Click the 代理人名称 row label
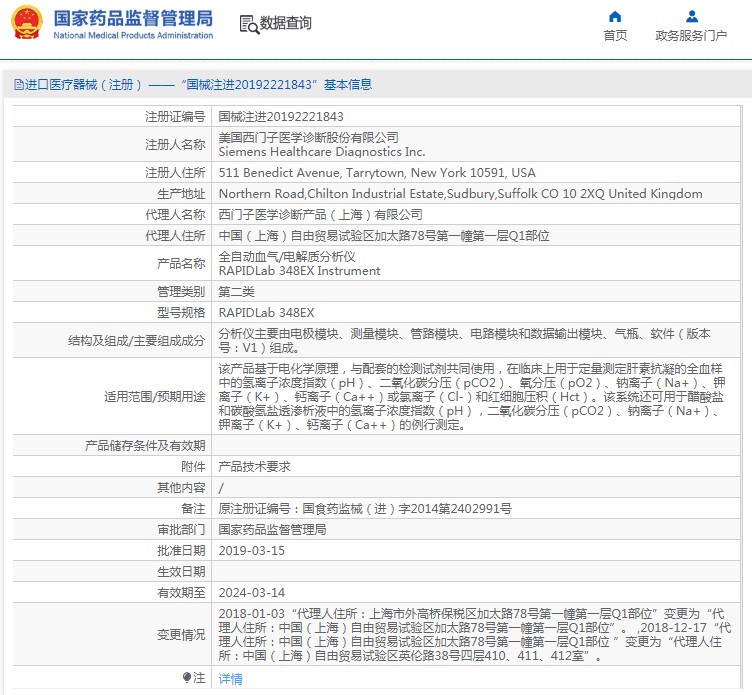The height and width of the screenshot is (695, 752). click(175, 214)
